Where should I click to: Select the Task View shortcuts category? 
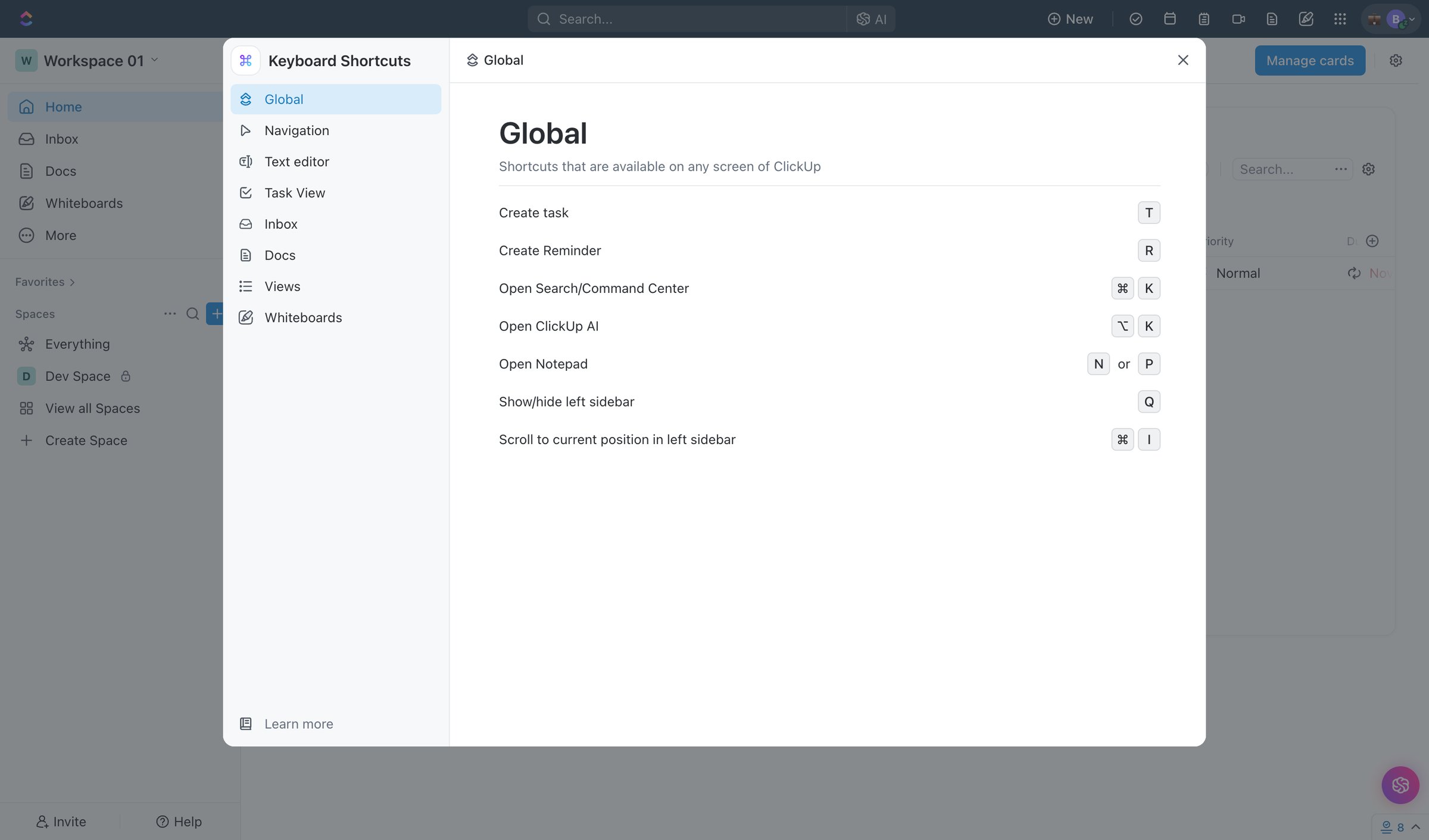click(336, 193)
